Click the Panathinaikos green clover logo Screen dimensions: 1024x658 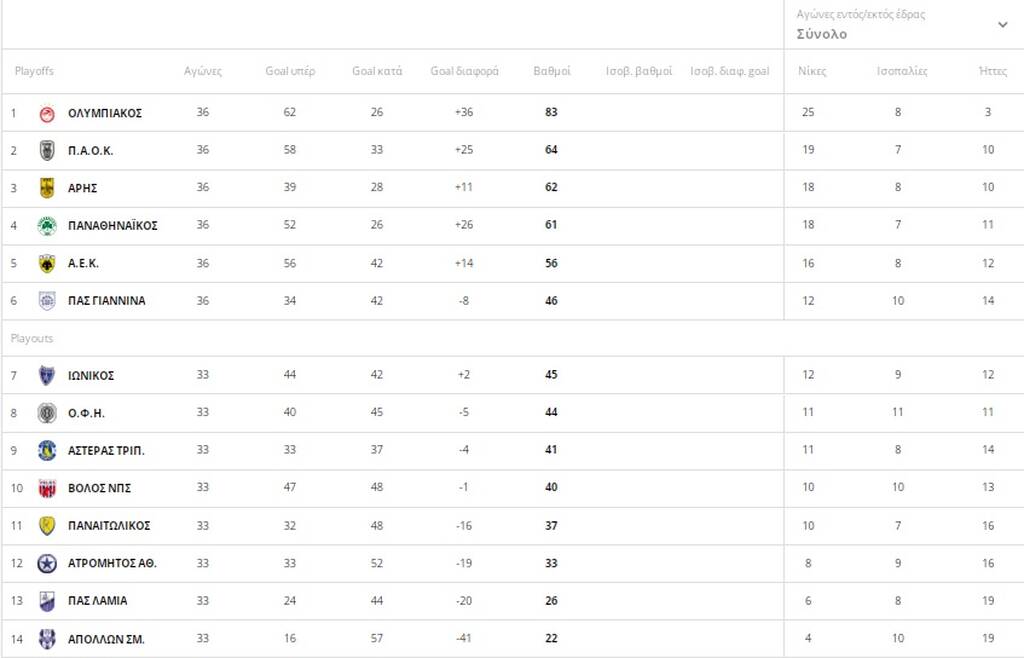(47, 226)
